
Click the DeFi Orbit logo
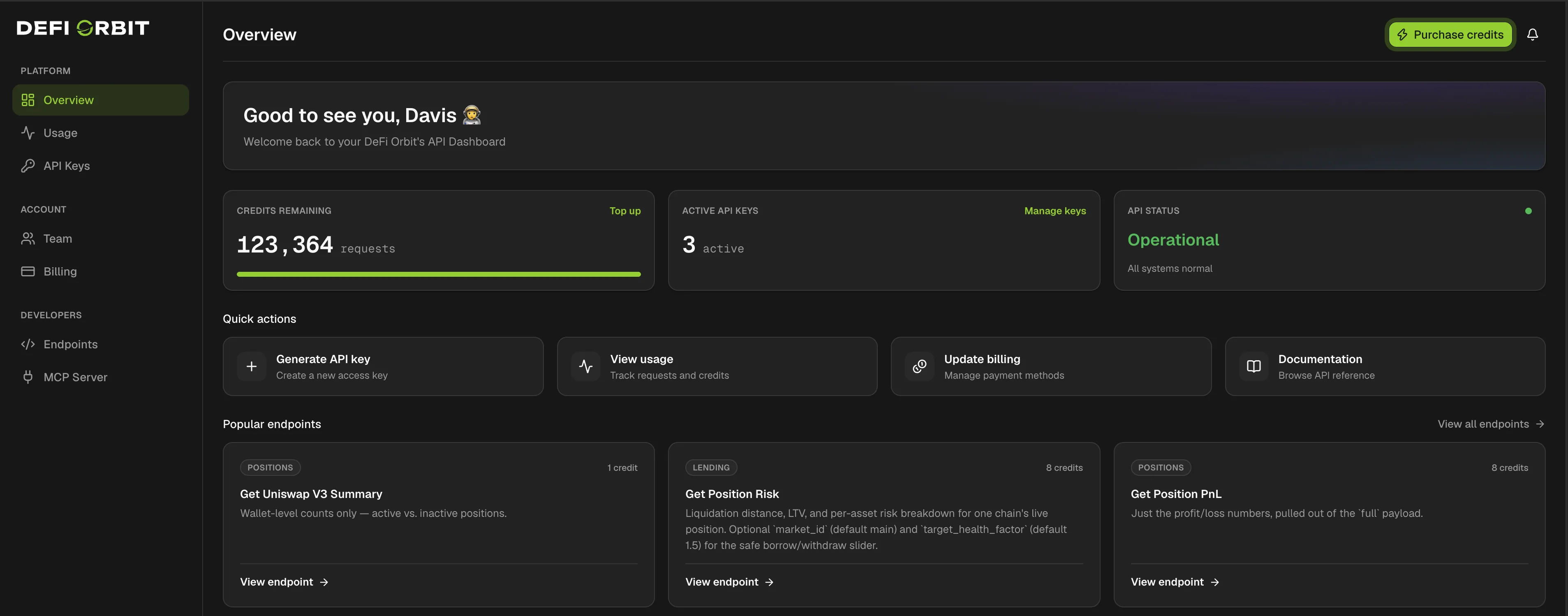83,28
